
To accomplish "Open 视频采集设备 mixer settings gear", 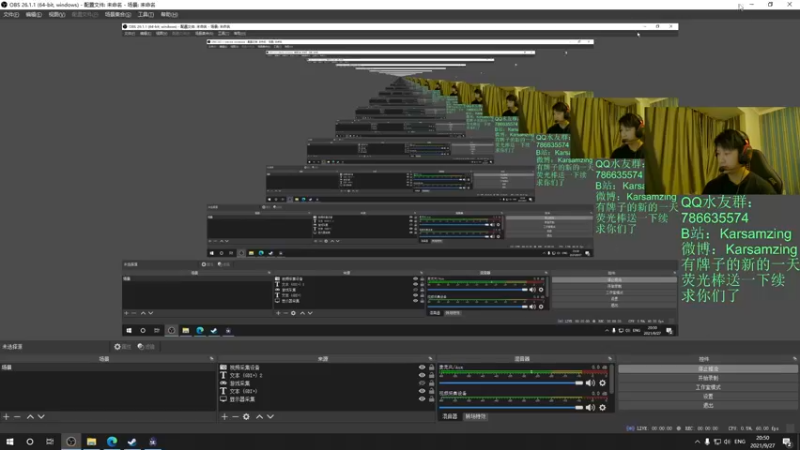I will point(603,408).
